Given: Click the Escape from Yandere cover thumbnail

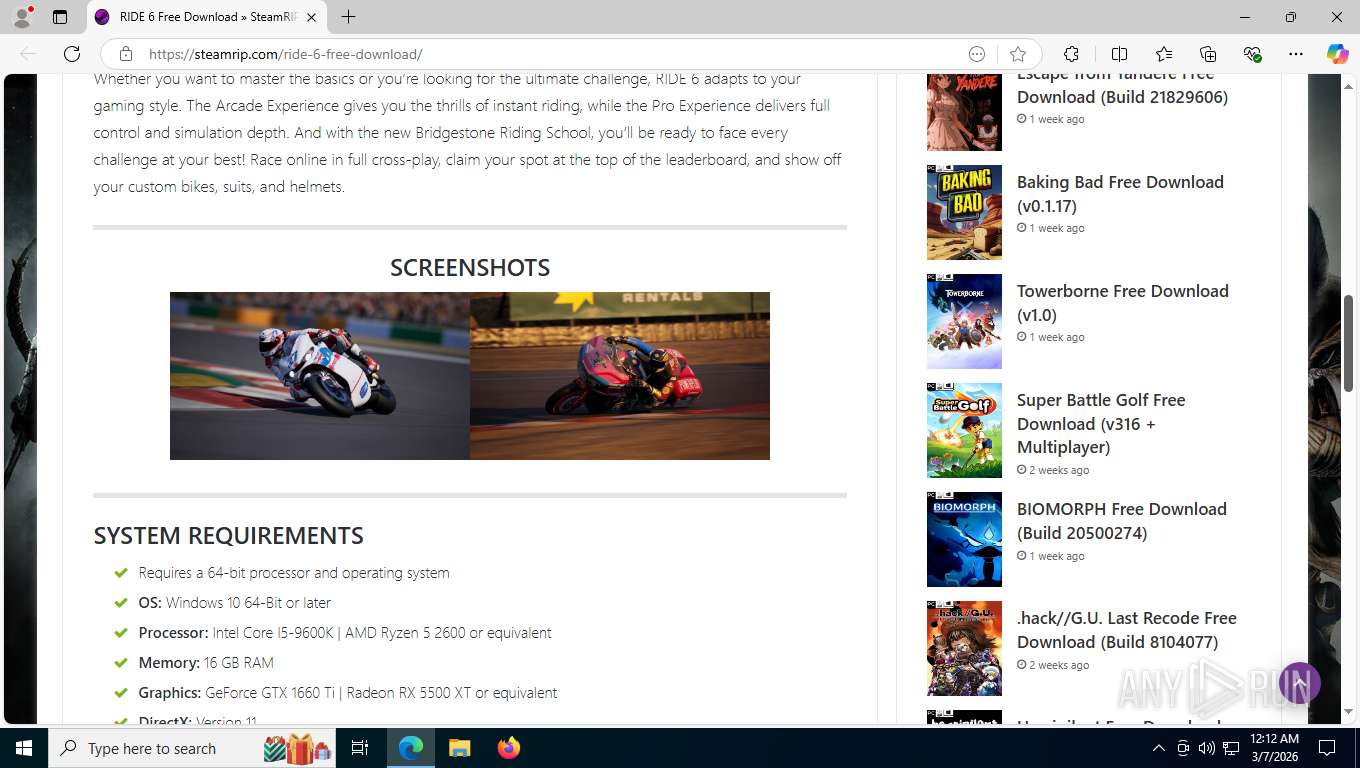Looking at the screenshot, I should coord(964,112).
